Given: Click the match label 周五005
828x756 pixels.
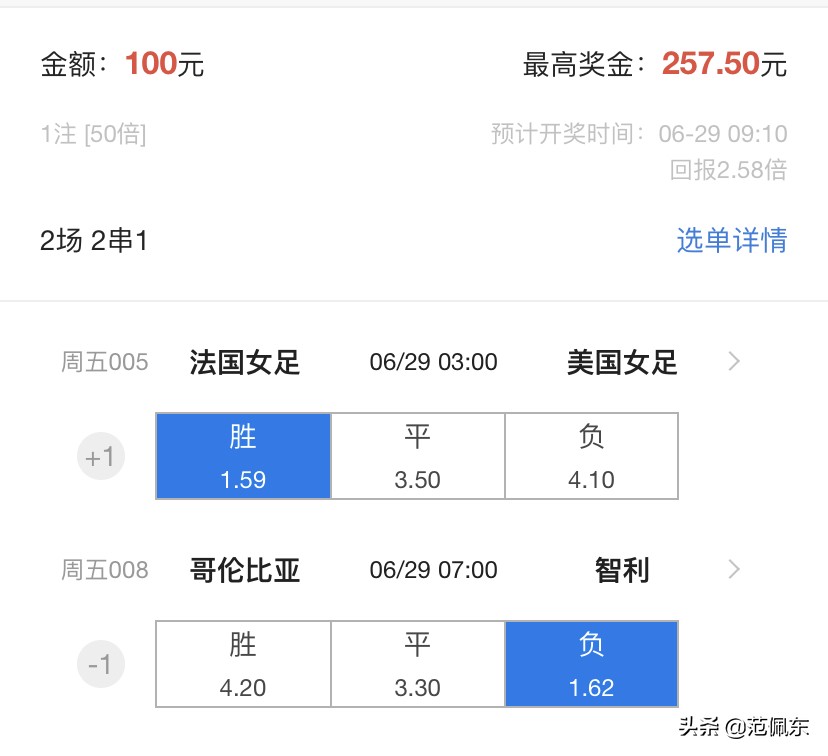Looking at the screenshot, I should click(x=104, y=364).
